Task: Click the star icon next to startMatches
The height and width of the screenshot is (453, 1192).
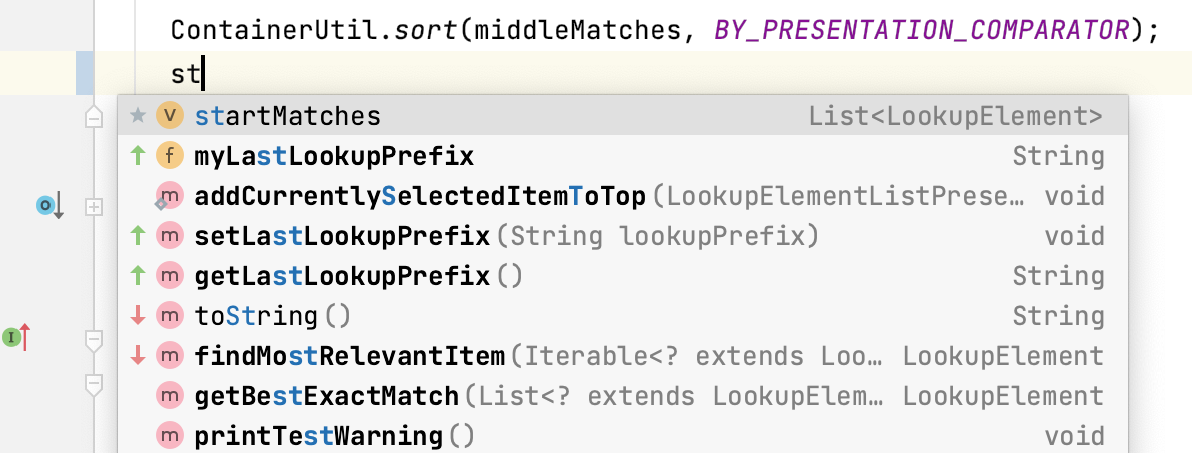Action: coord(138,116)
